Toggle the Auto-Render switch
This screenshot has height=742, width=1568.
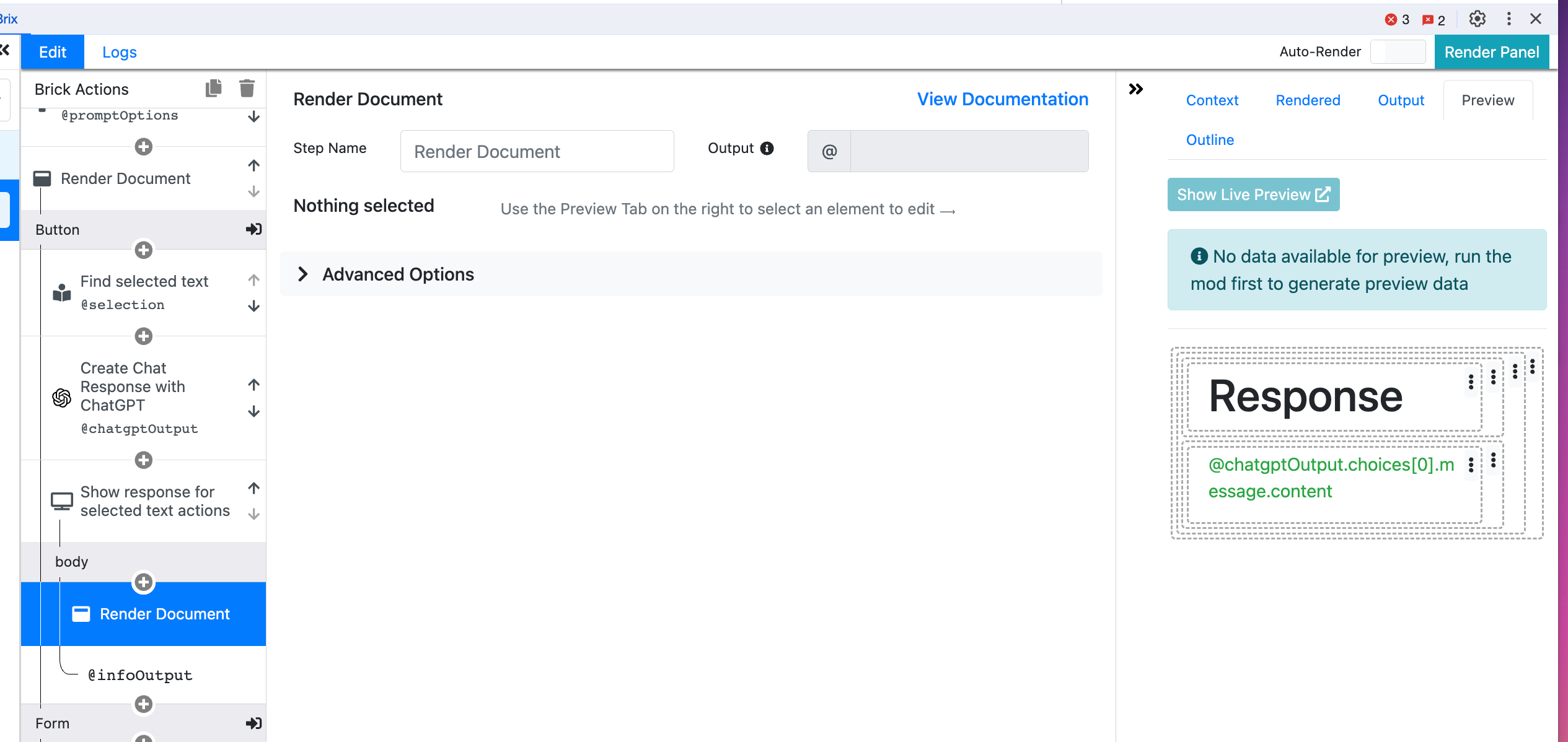click(1398, 52)
